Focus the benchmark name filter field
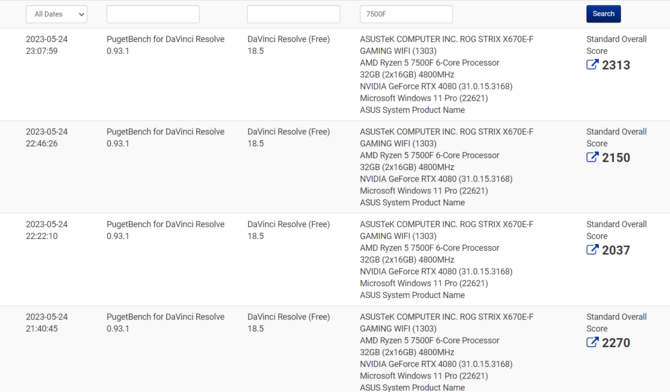Image resolution: width=670 pixels, height=392 pixels. tap(153, 14)
